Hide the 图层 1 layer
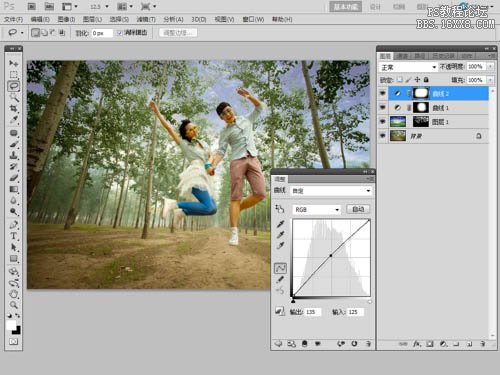This screenshot has width=500, height=375. 383,121
